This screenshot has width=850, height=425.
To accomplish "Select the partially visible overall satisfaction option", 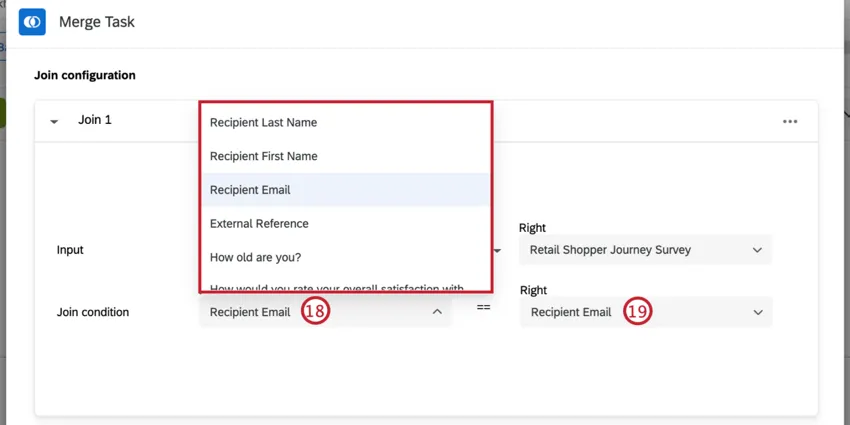I will tap(336, 288).
